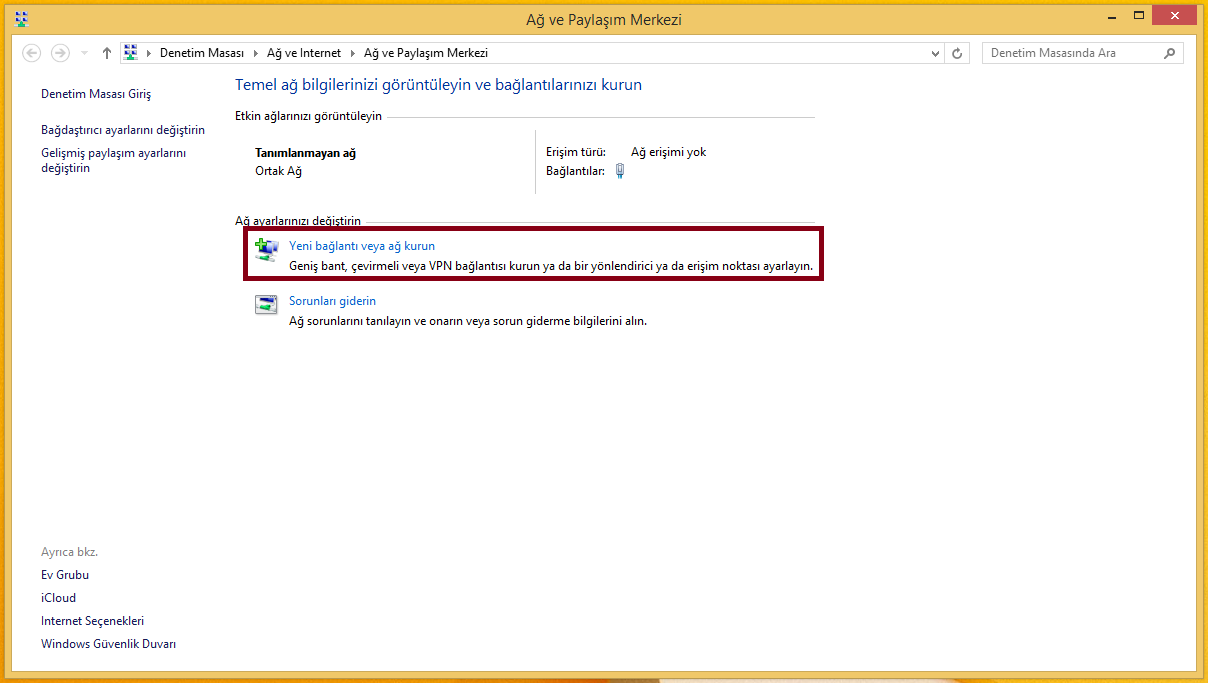Open Windows Güvenlik Duvarı link
The height and width of the screenshot is (683, 1208).
(108, 644)
